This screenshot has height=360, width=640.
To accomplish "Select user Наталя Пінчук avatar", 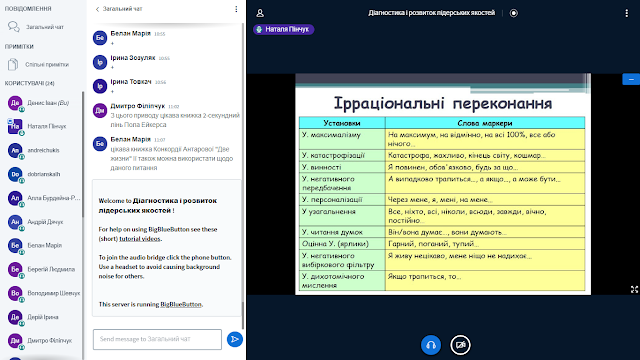I will click(15, 127).
